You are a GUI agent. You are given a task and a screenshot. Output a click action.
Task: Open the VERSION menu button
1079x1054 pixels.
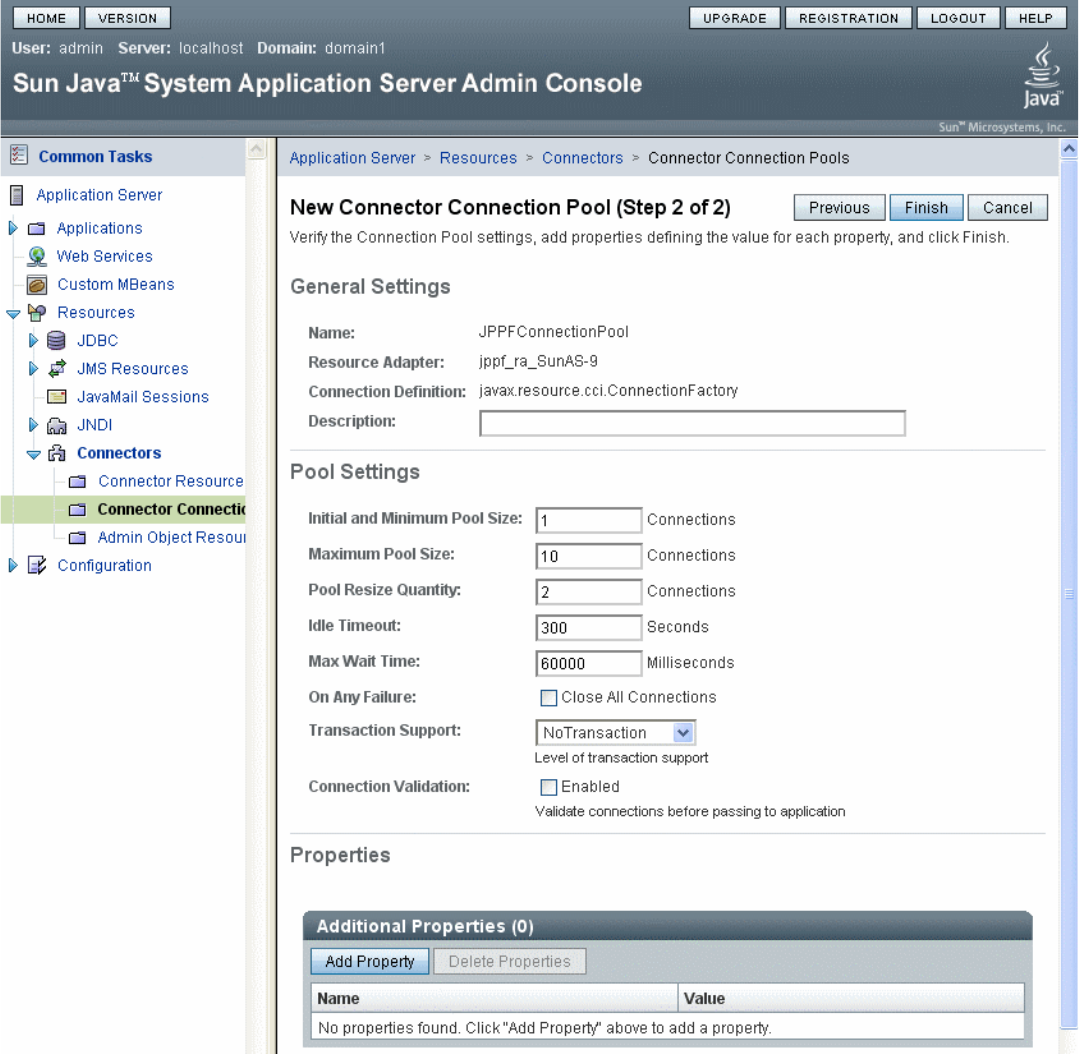point(127,18)
